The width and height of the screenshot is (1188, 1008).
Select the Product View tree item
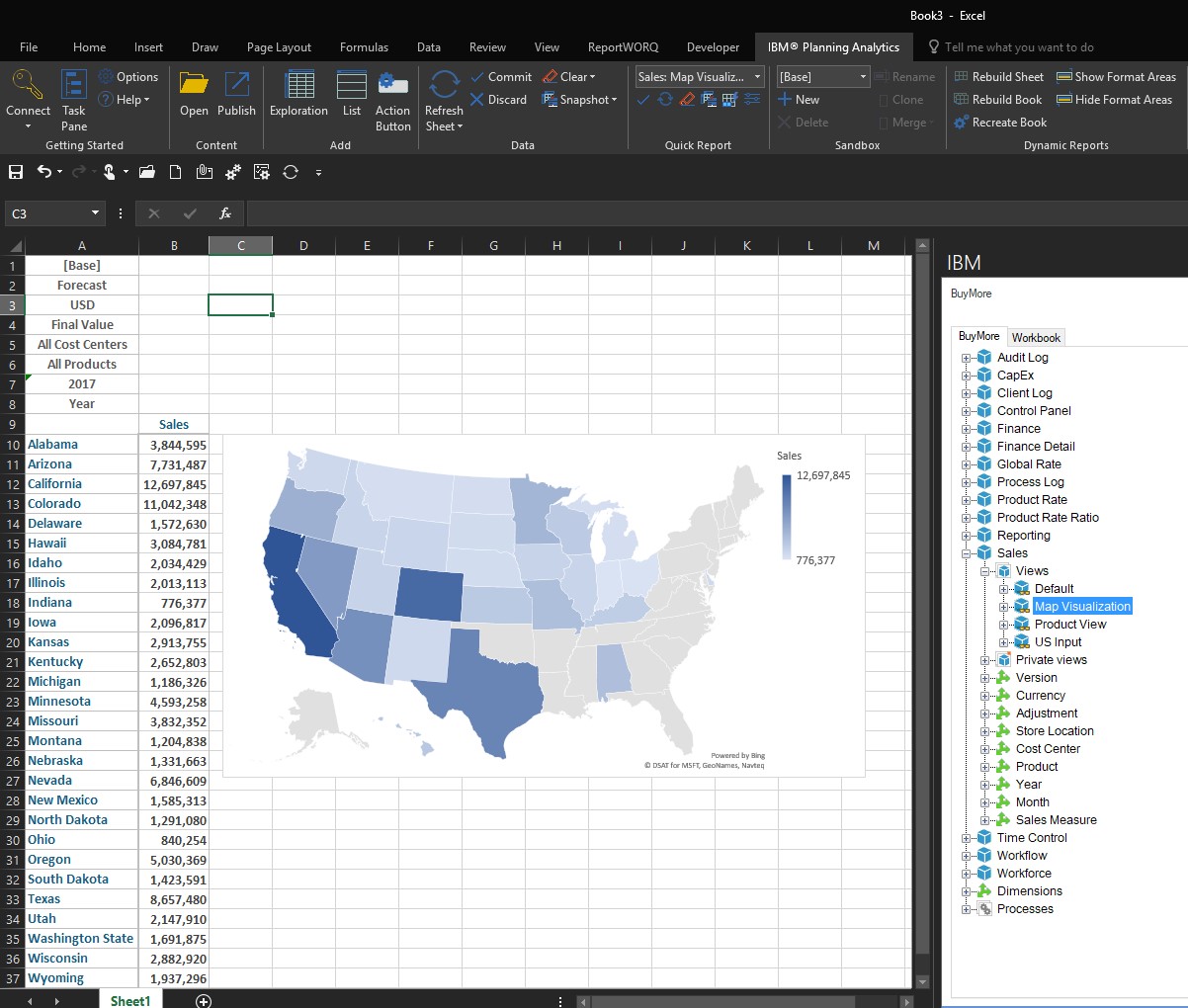(1070, 625)
